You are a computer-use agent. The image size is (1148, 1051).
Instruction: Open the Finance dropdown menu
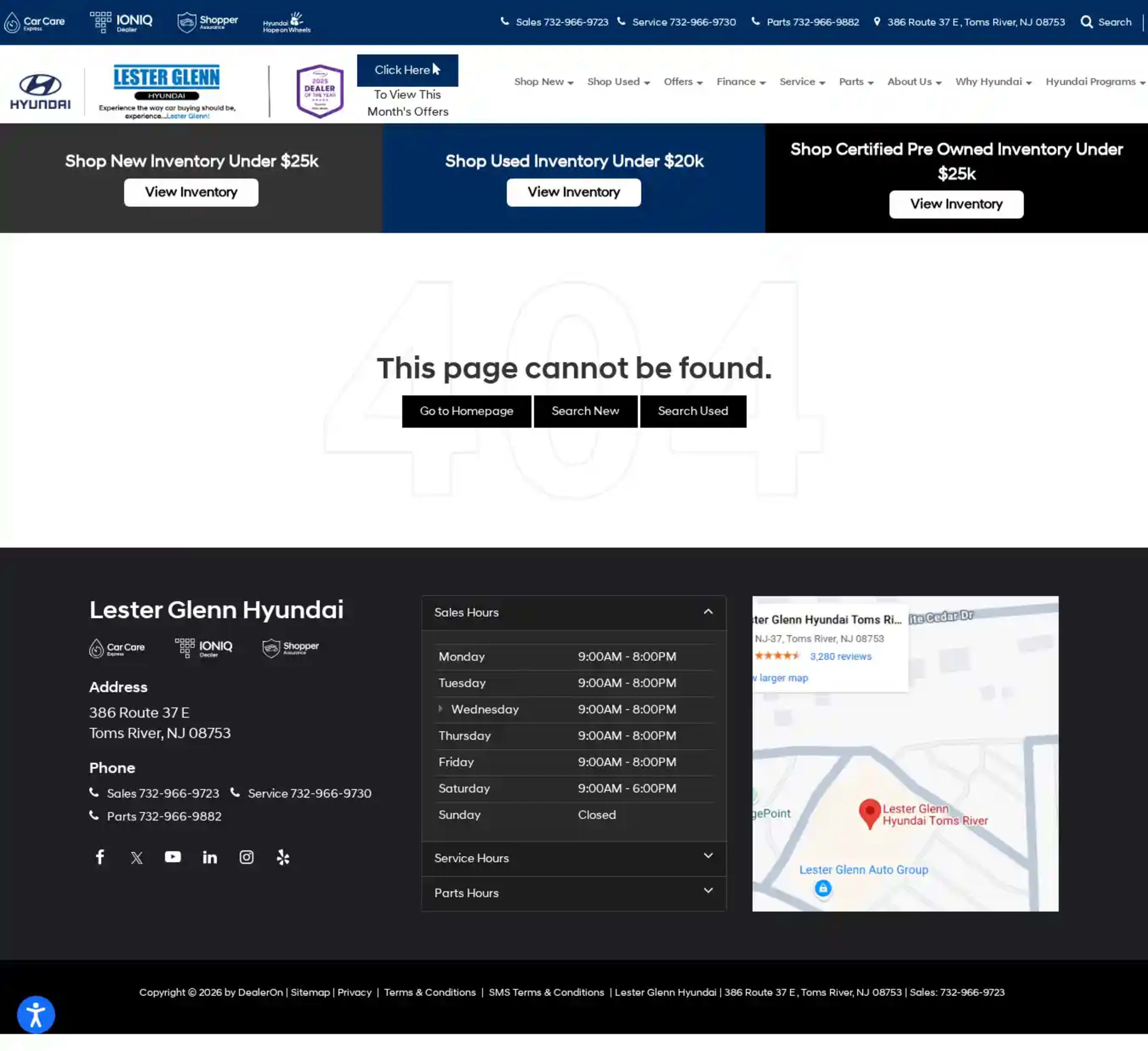tap(741, 81)
